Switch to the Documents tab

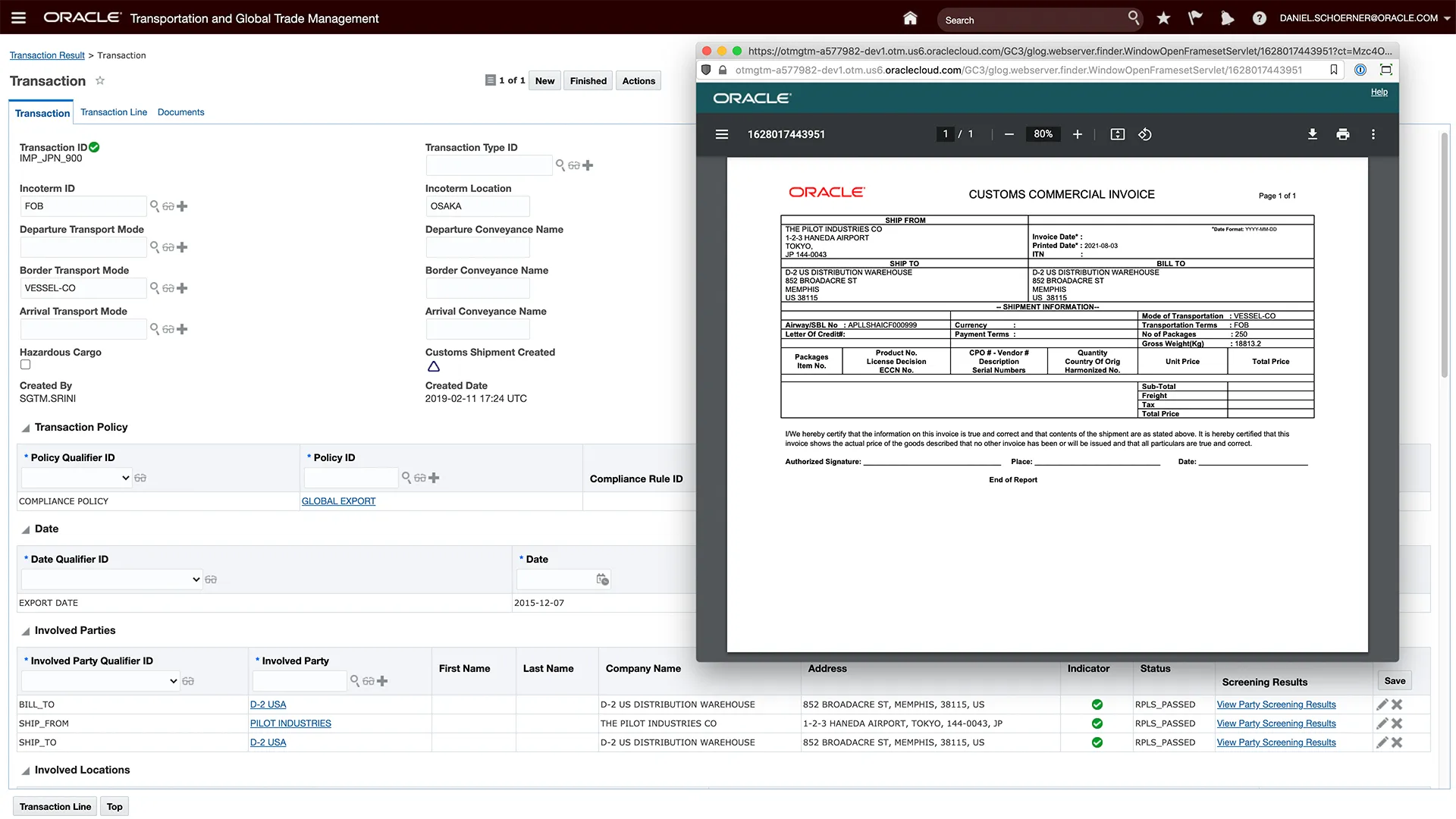[180, 112]
